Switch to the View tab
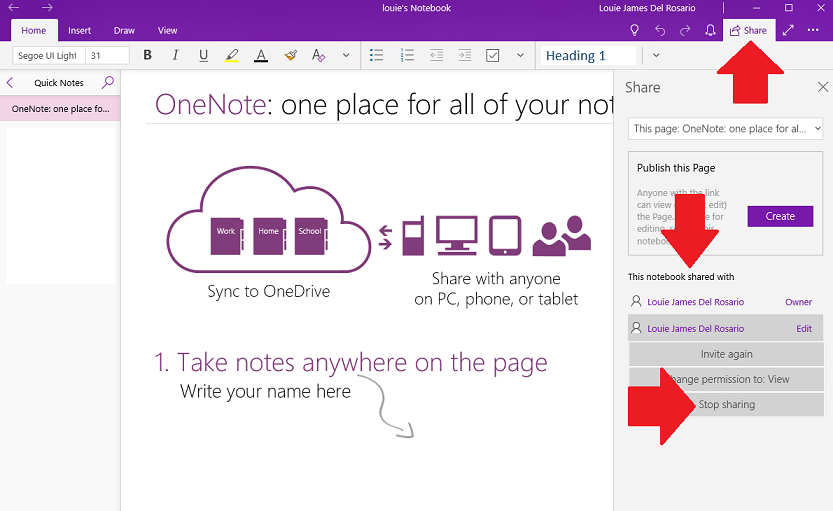This screenshot has height=511, width=833. pyautogui.click(x=167, y=30)
